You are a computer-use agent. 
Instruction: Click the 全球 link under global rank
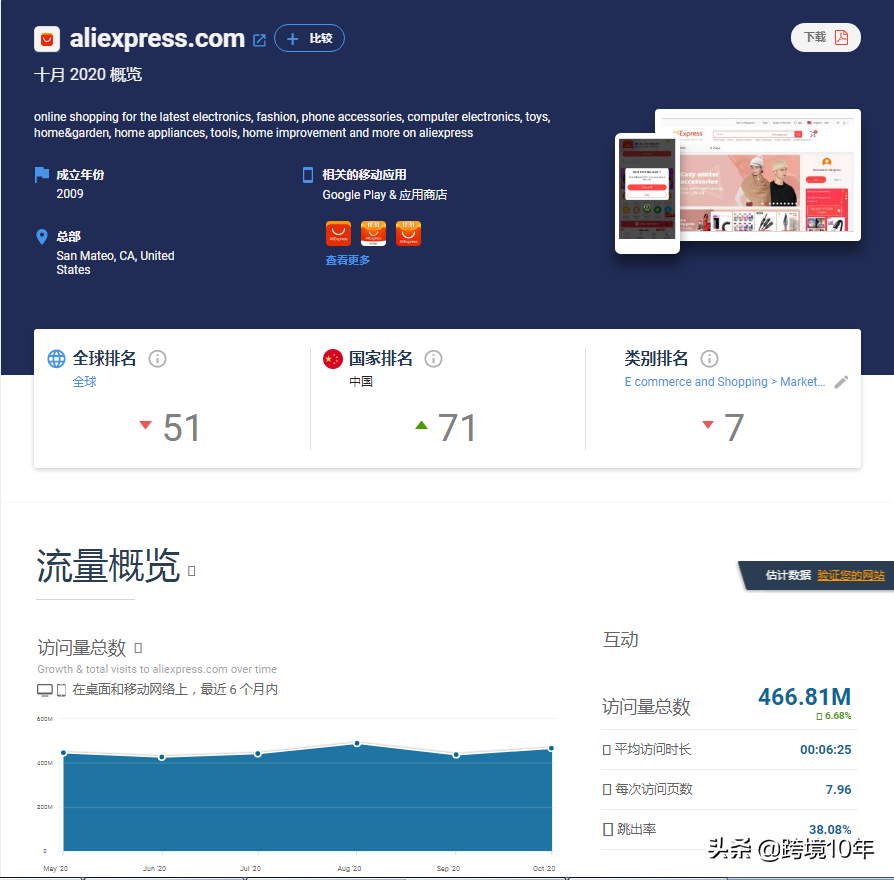coord(84,382)
